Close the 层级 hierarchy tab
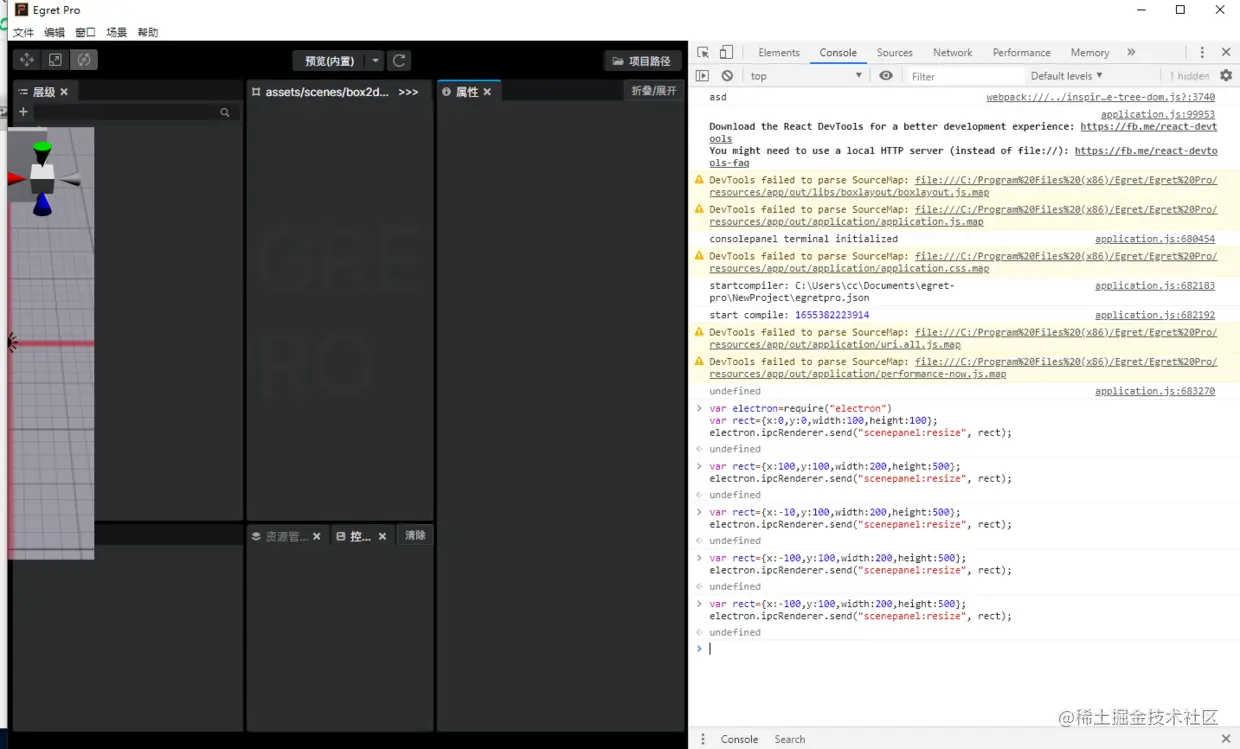 [64, 92]
